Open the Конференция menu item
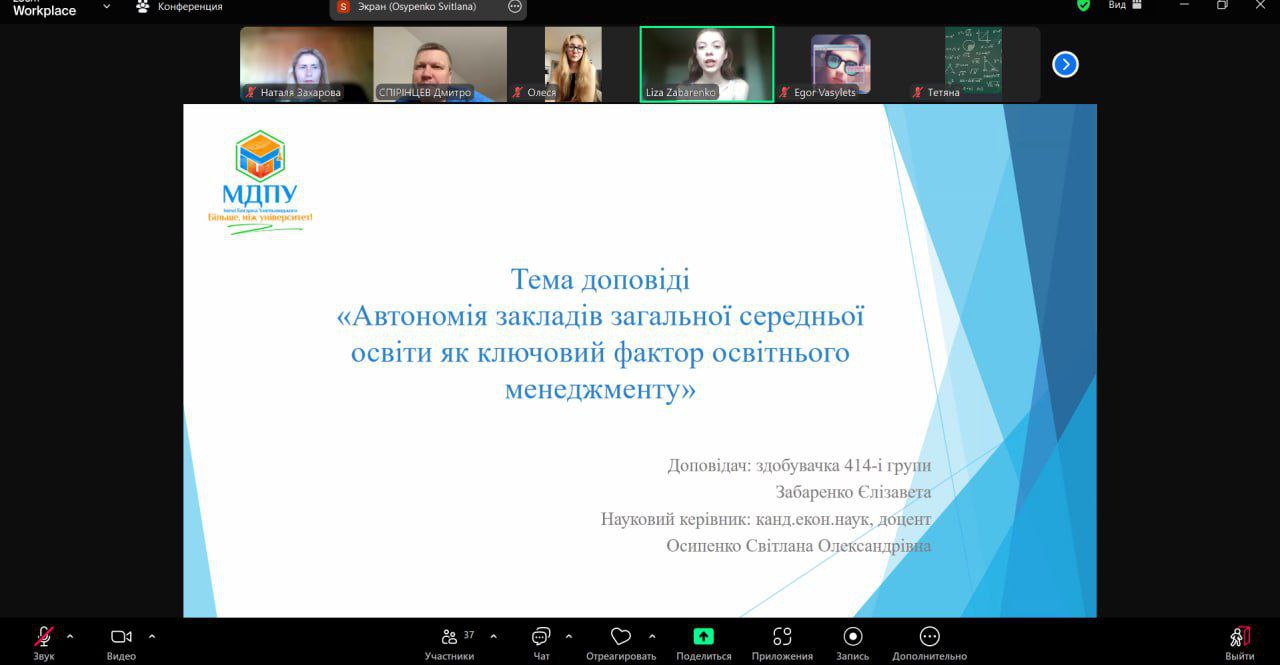This screenshot has height=665, width=1280. [x=180, y=6]
